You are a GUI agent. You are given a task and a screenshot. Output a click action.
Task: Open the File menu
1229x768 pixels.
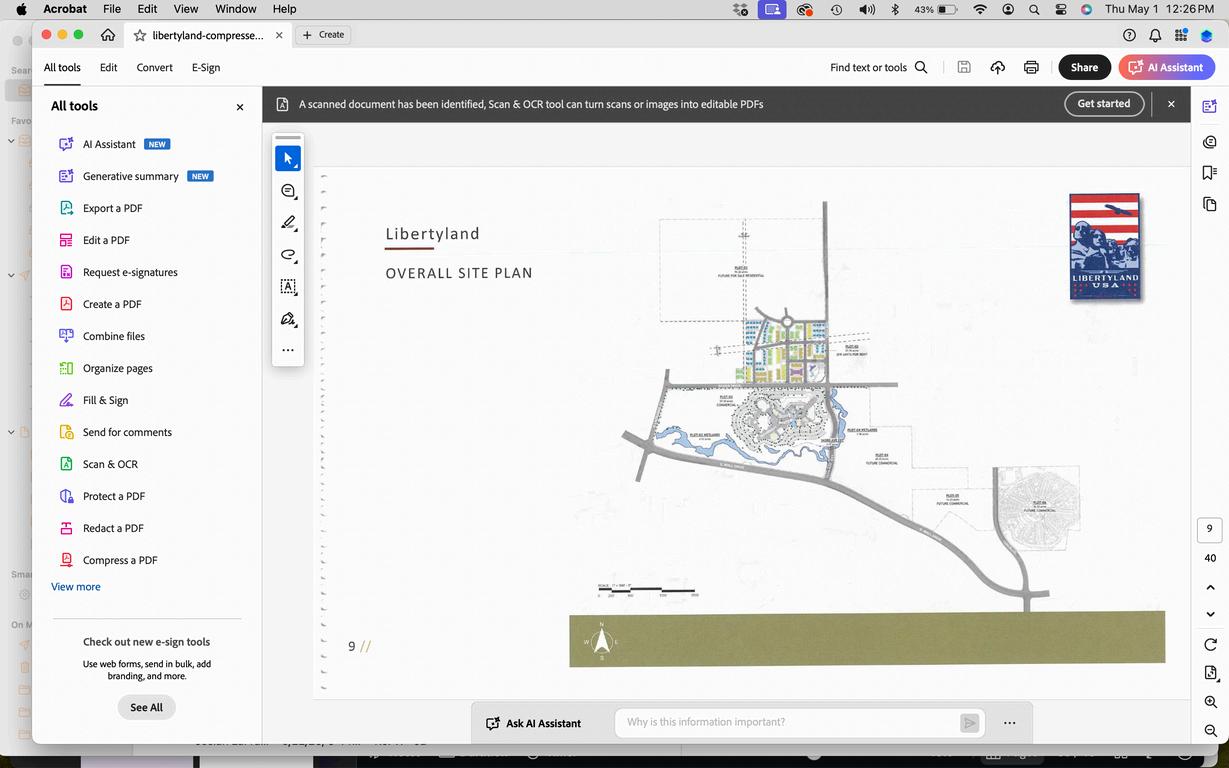pos(112,9)
